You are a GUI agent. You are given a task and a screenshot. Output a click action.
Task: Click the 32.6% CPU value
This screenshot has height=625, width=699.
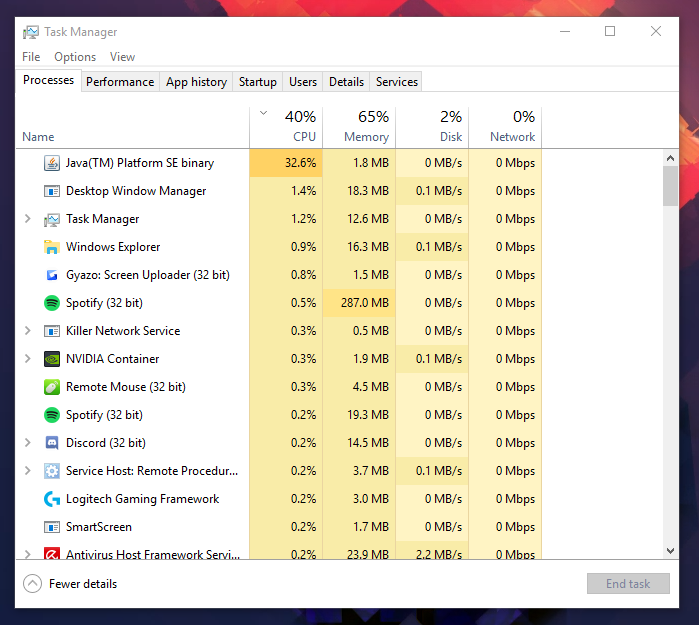300,163
